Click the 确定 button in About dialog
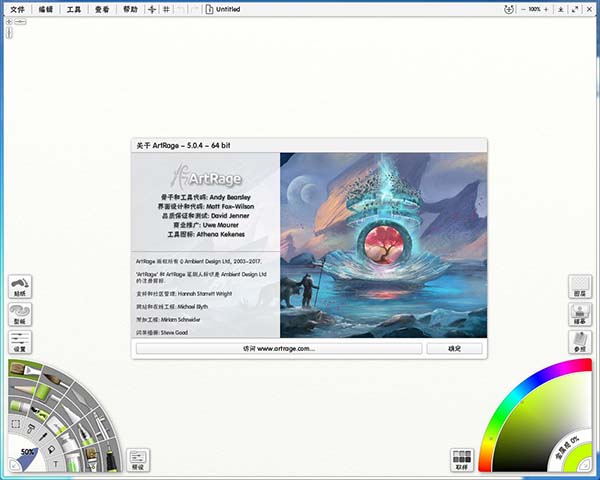Image resolution: width=600 pixels, height=480 pixels. pos(454,349)
